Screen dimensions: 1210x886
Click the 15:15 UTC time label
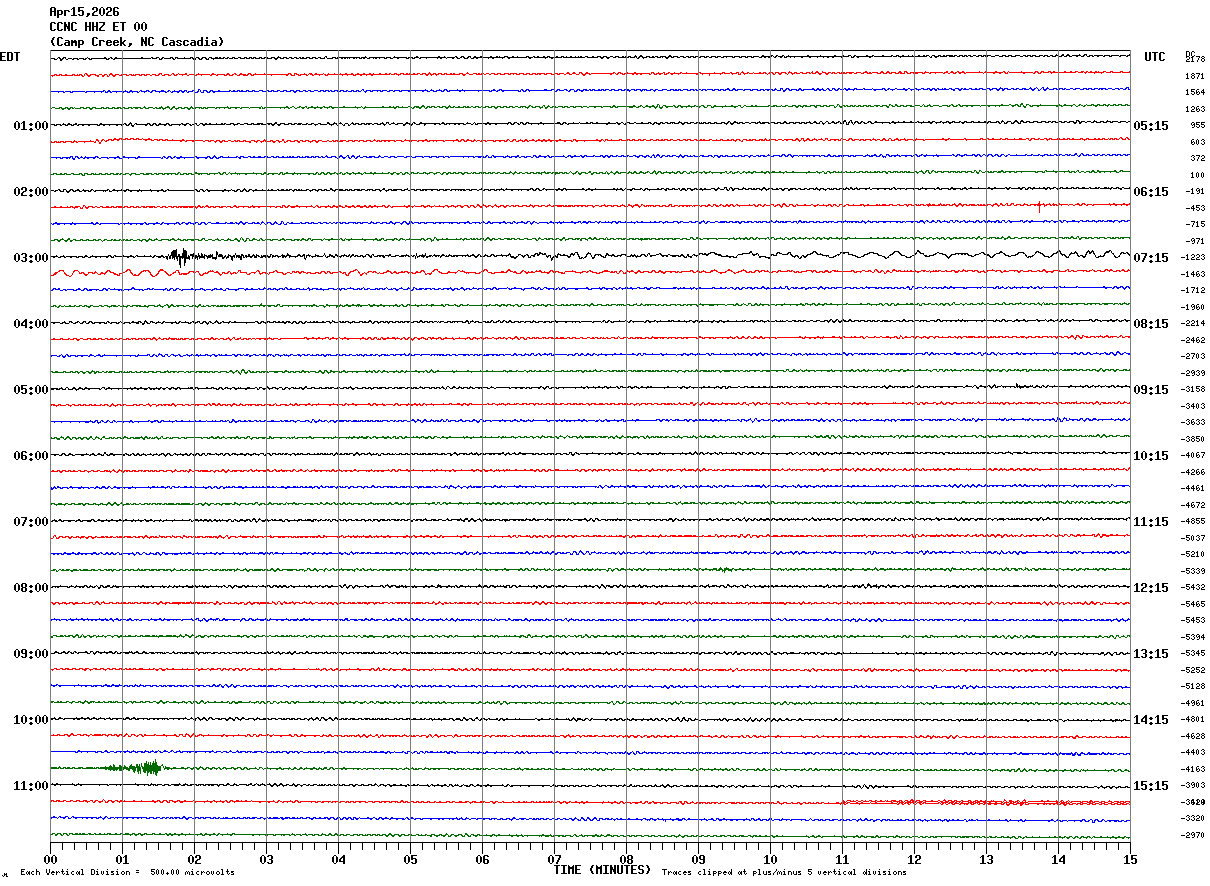[x=1151, y=786]
